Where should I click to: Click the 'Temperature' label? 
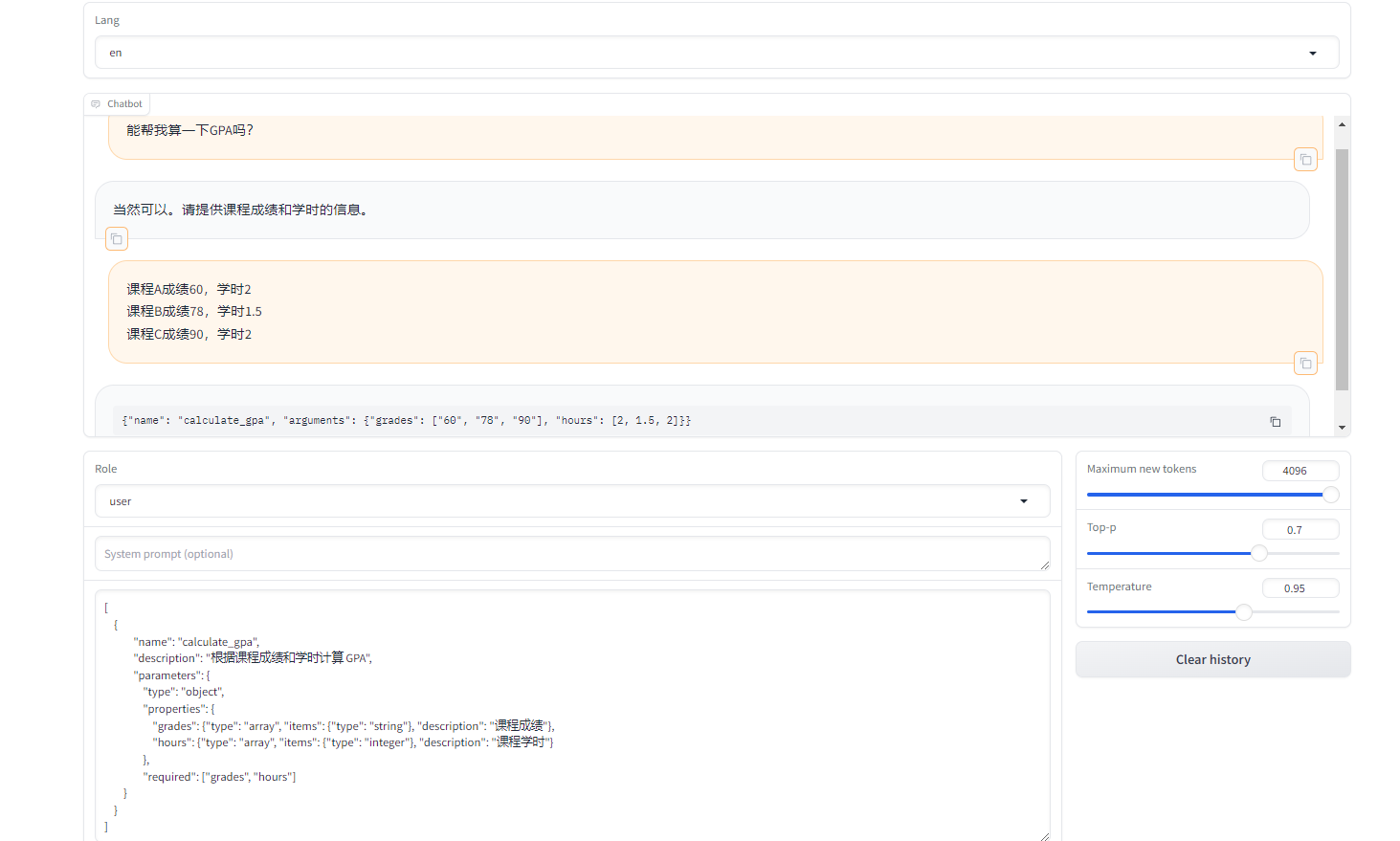(x=1119, y=586)
